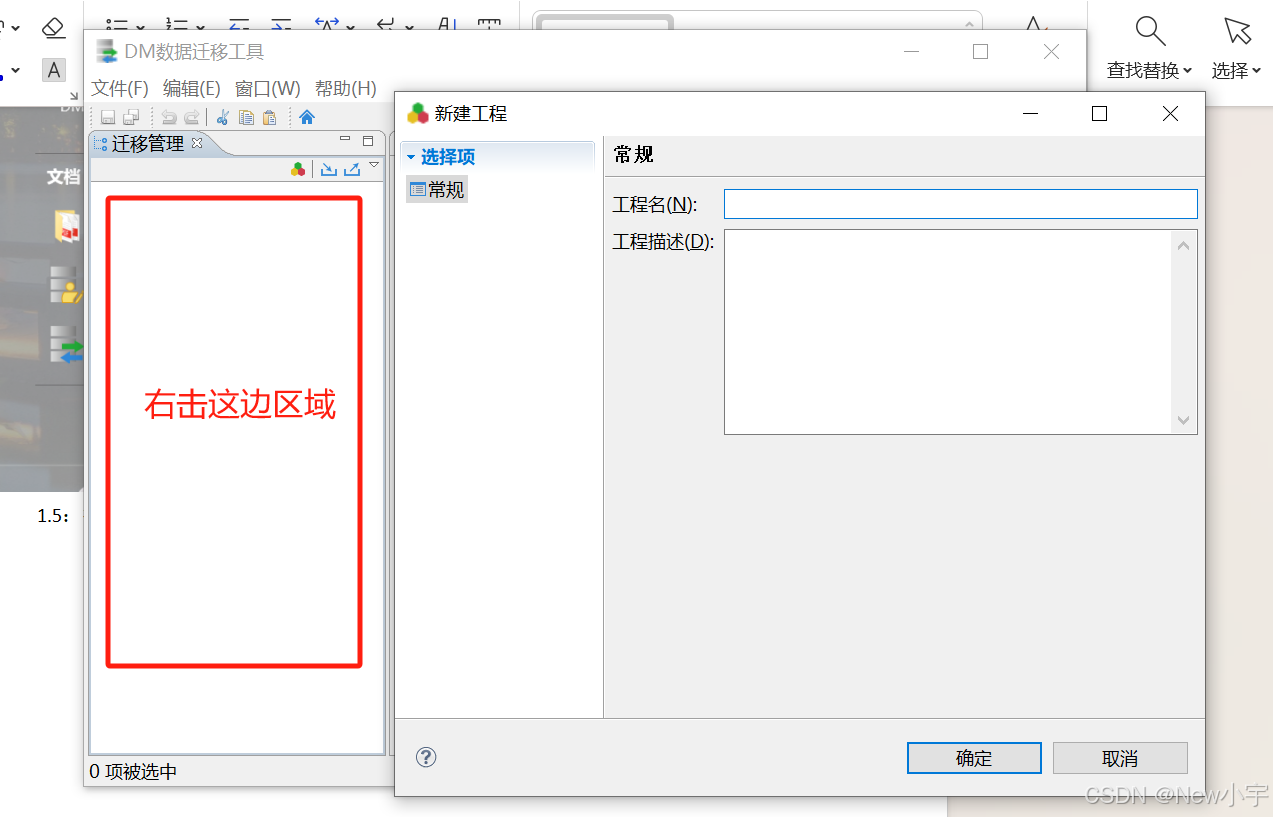This screenshot has width=1273, height=817.
Task: Open the 窗口(W) menu
Action: pos(265,88)
